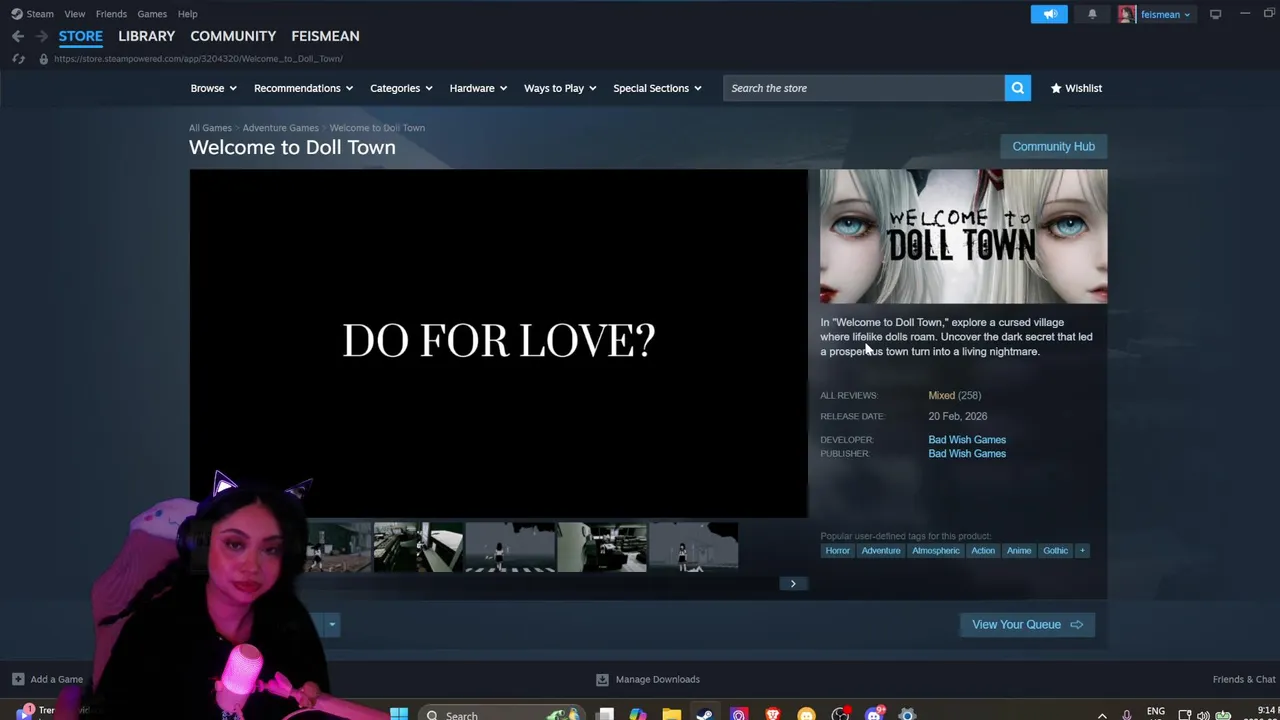This screenshot has width=1280, height=720.
Task: Open the Games menu
Action: pyautogui.click(x=152, y=14)
